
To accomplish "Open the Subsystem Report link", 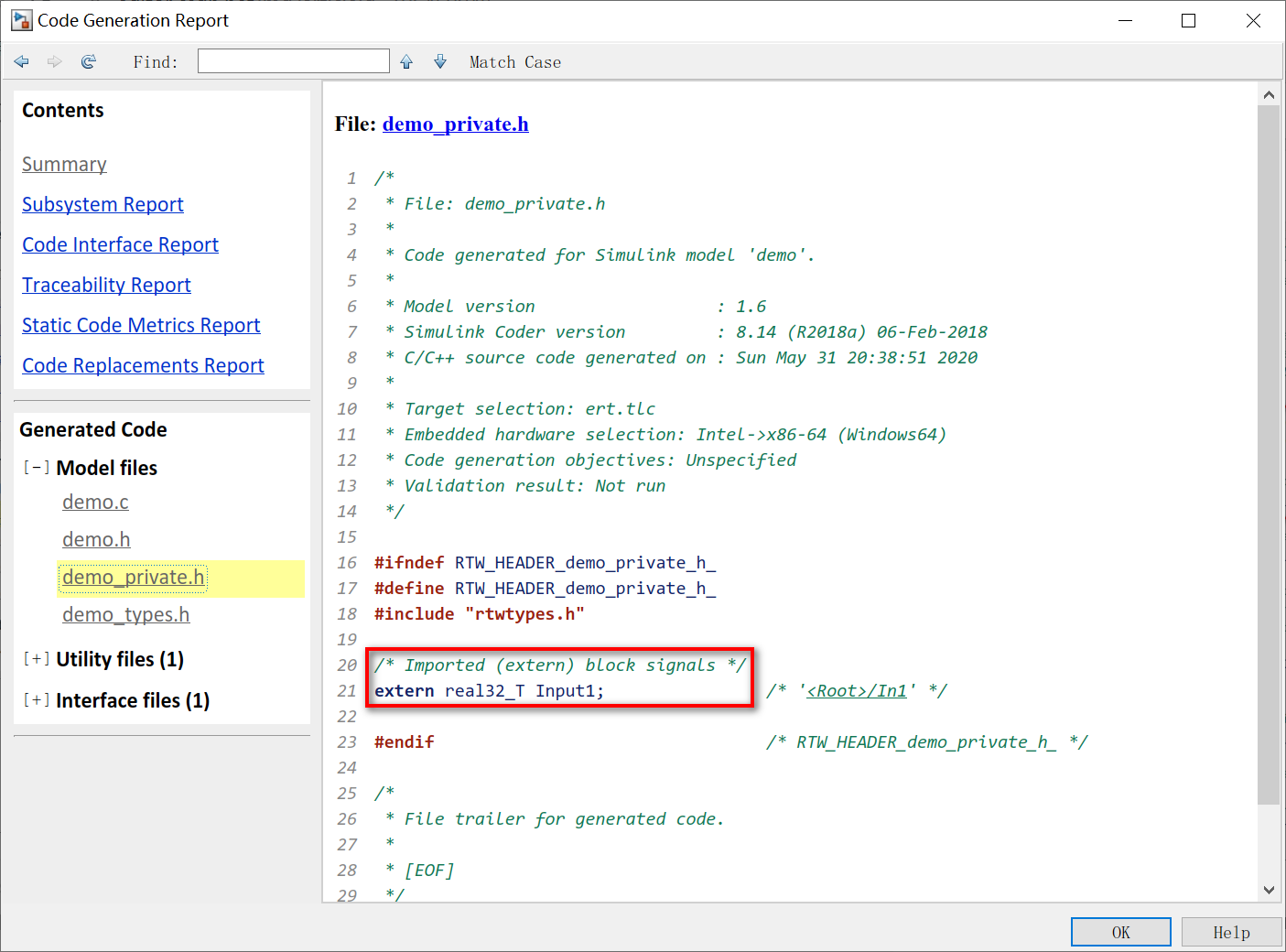I will (x=103, y=205).
